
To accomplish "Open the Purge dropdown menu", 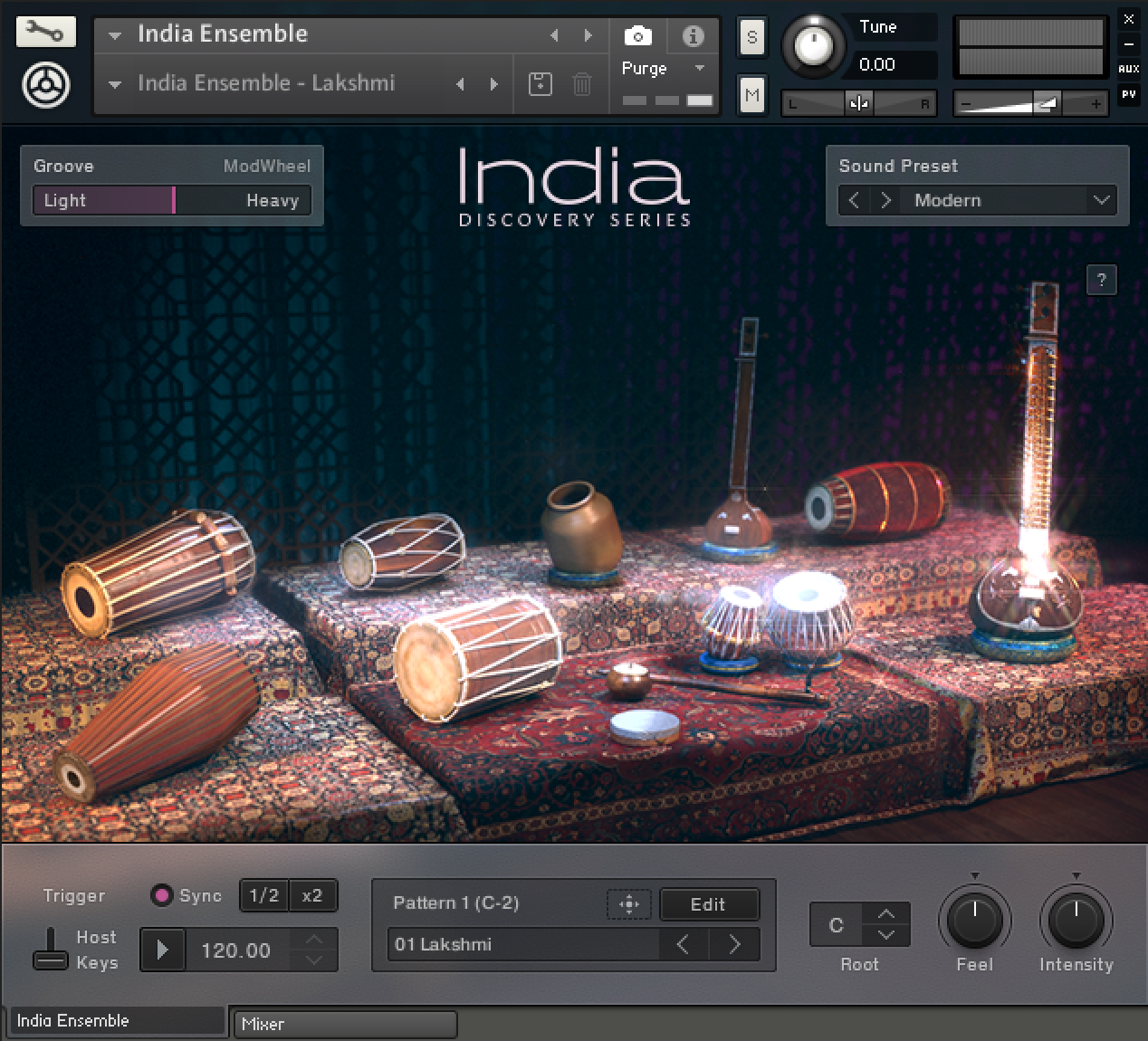I will point(698,69).
